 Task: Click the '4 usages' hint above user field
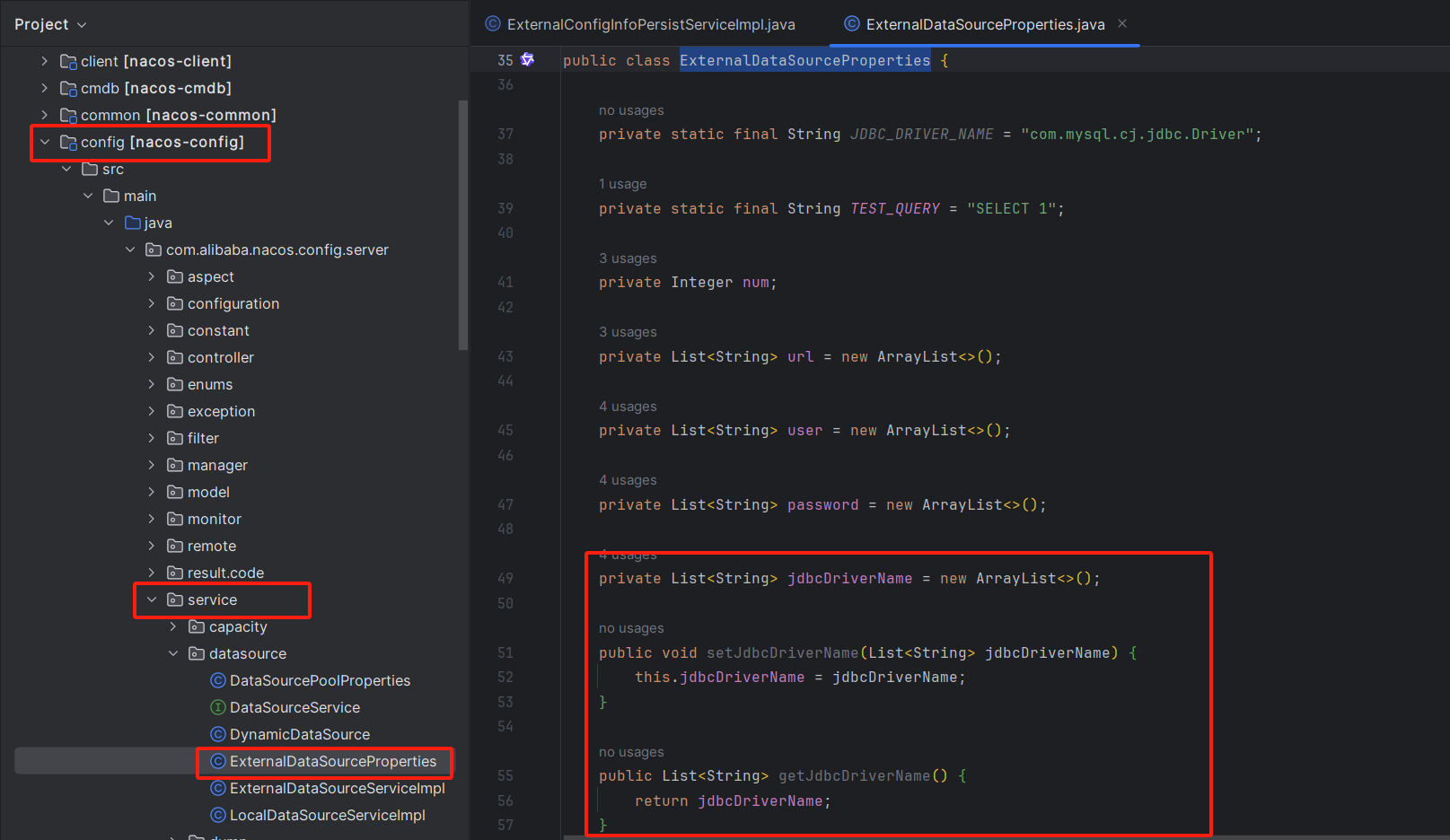(628, 407)
